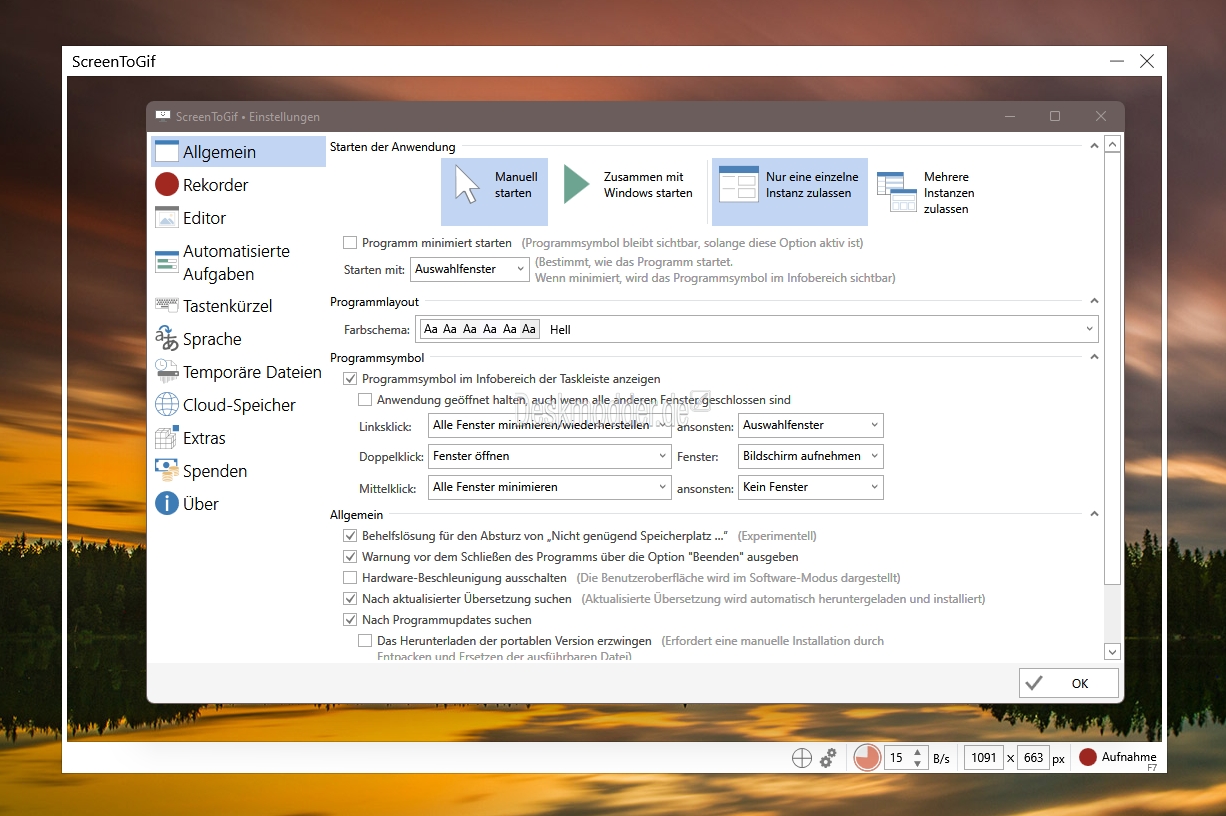Uncheck Nach aktualisierter Übersetzung suchen
Viewport: 1226px width, 816px height.
350,599
